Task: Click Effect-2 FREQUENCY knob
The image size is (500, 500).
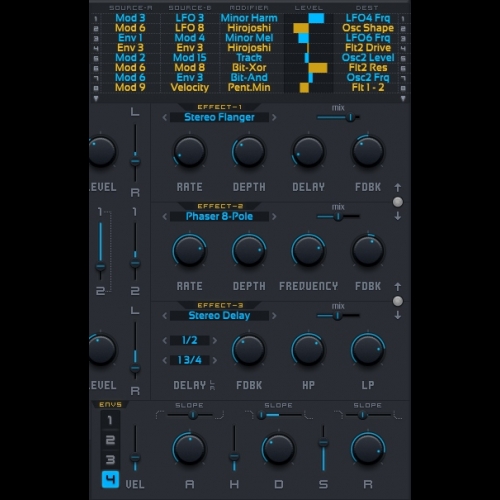Action: click(x=308, y=250)
